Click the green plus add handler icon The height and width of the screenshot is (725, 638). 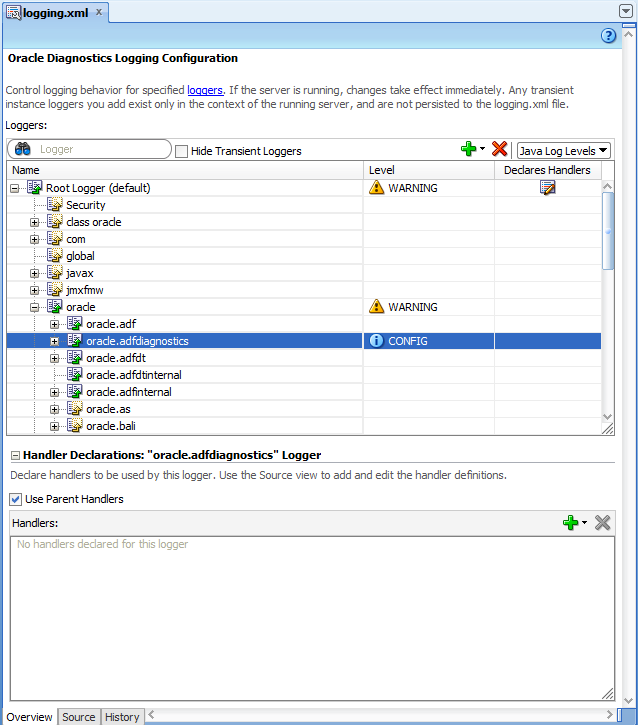(571, 522)
